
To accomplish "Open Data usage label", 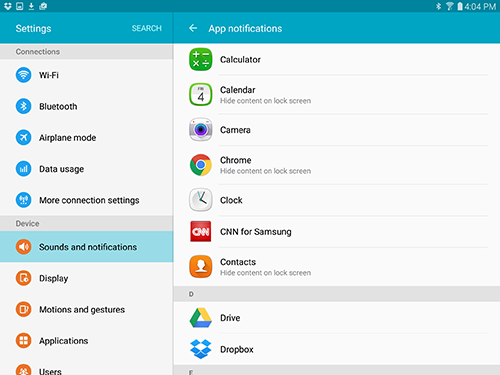I will (x=62, y=169).
